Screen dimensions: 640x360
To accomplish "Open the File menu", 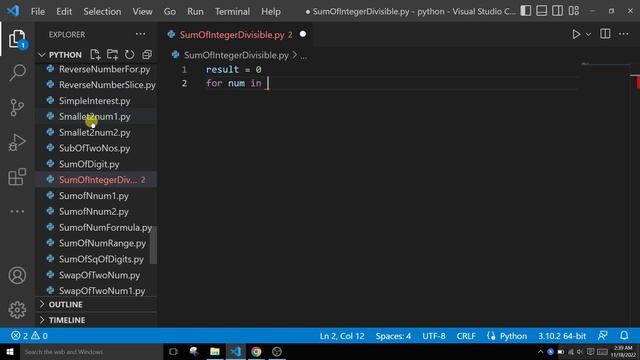I will click(x=38, y=11).
